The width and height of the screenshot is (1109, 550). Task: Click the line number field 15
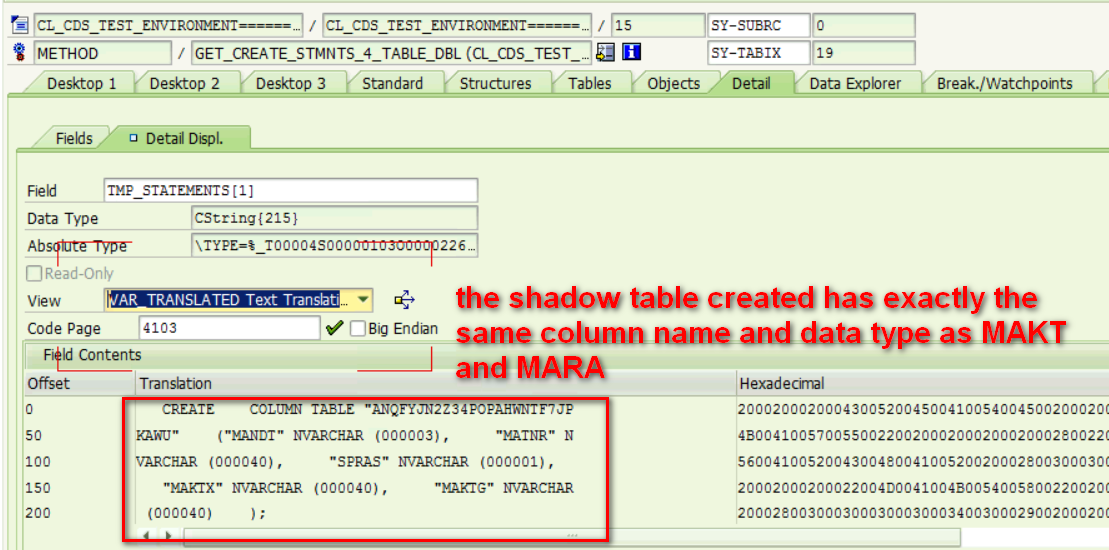[x=657, y=25]
